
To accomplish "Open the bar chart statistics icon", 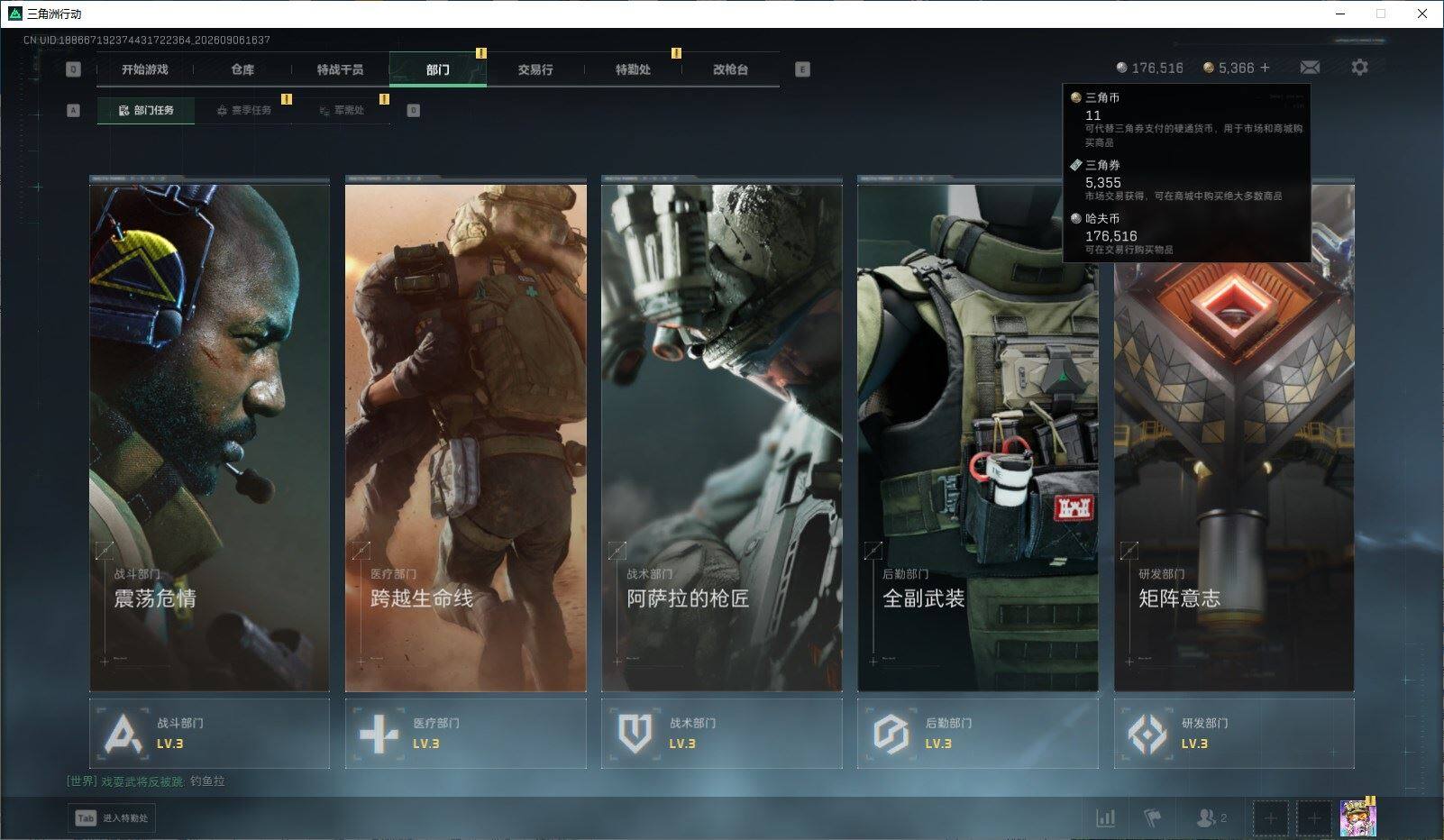I will pos(1105,818).
